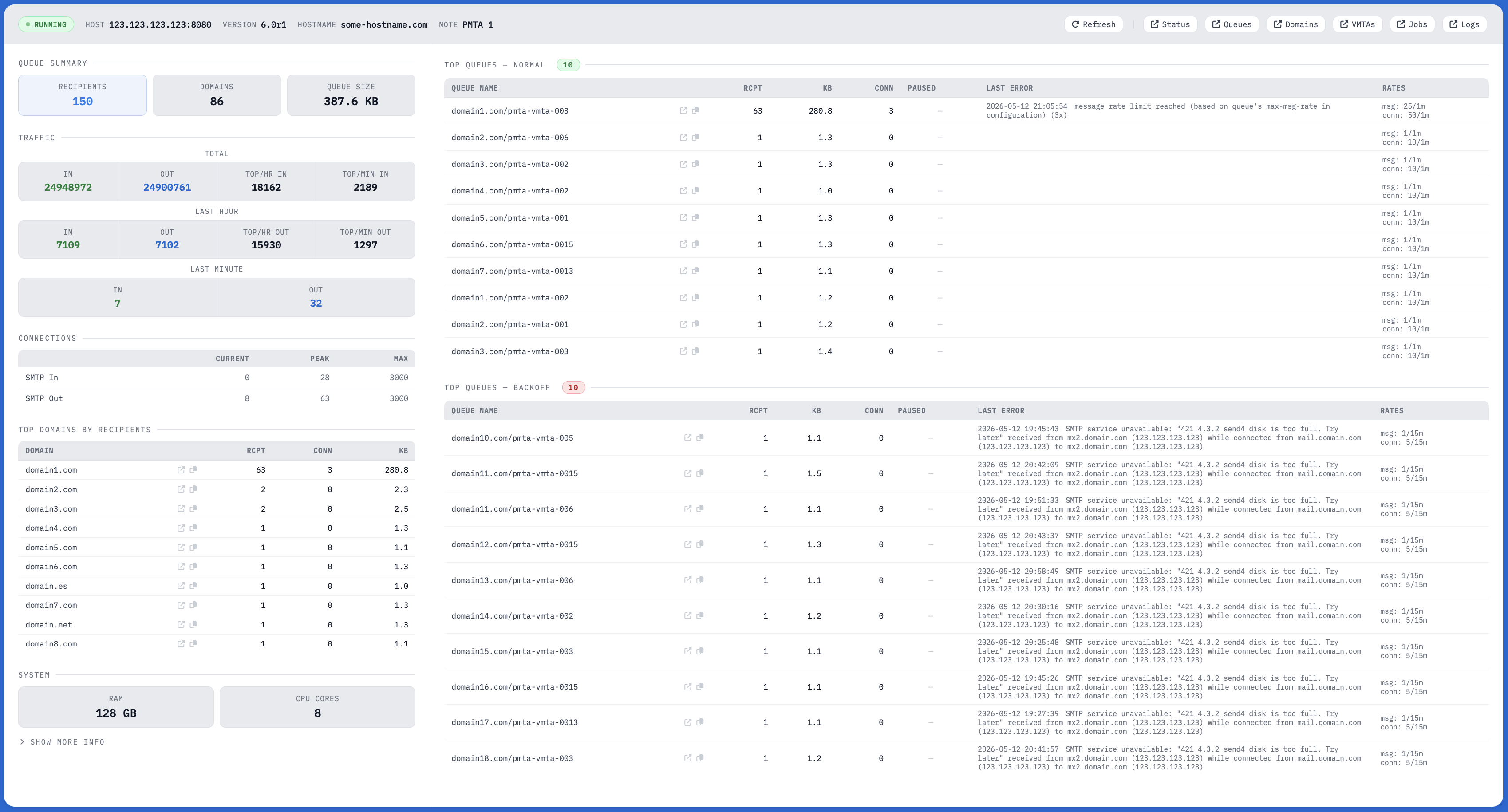Select the Queue Size 387.6 KB card
This screenshot has width=1508, height=812.
click(x=351, y=95)
